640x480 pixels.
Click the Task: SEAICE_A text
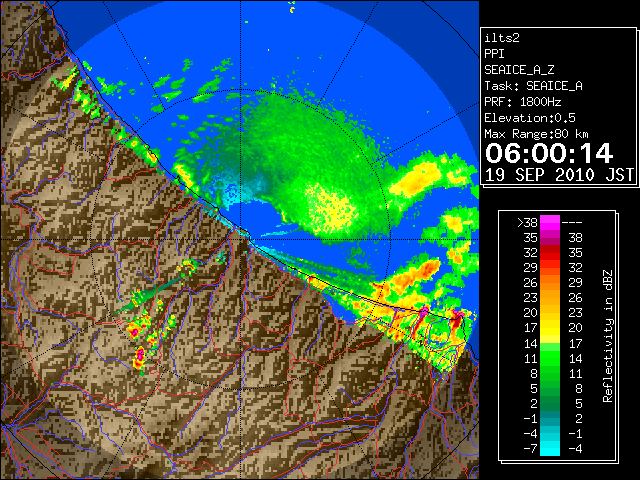[x=533, y=86]
